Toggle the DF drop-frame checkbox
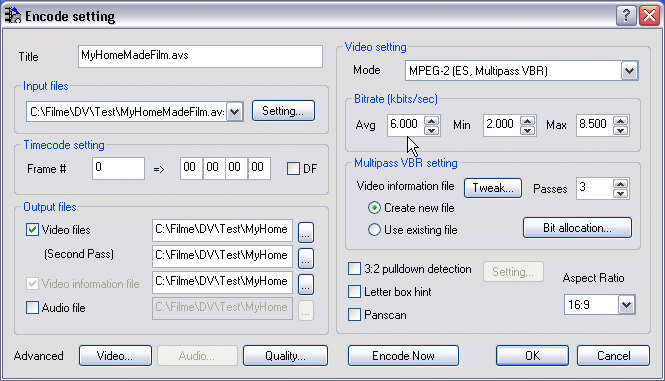This screenshot has width=665, height=381. pyautogui.click(x=293, y=168)
